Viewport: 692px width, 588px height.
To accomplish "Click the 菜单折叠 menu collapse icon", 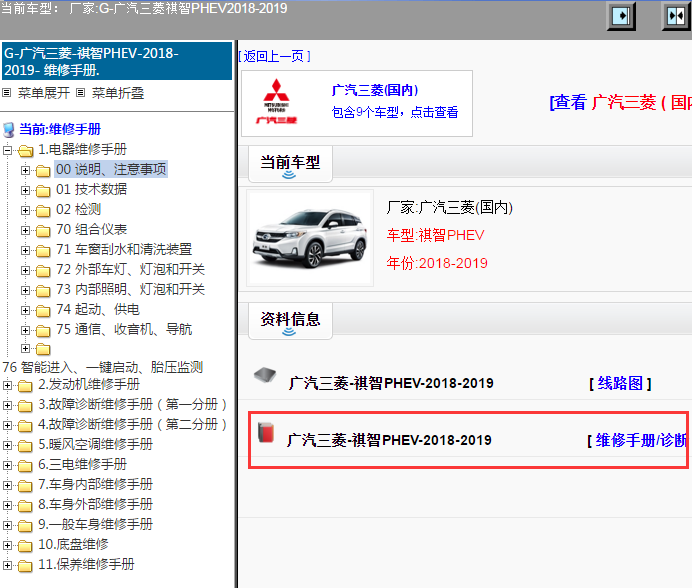I will pos(80,93).
